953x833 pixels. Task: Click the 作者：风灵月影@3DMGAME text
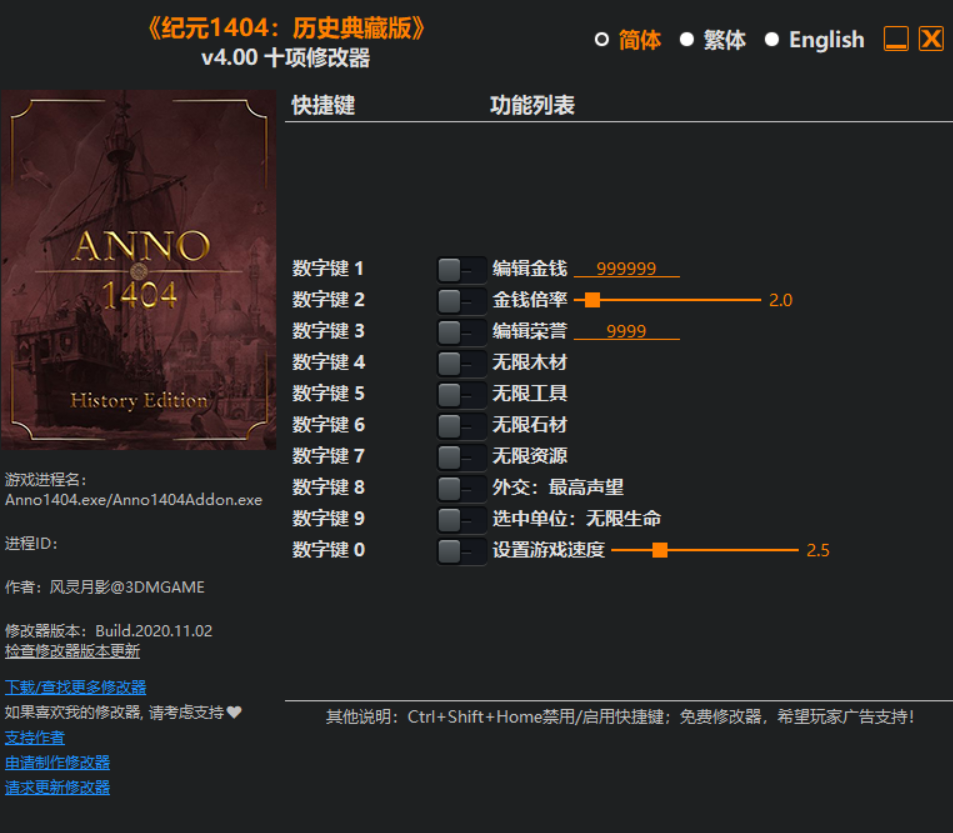pyautogui.click(x=105, y=587)
